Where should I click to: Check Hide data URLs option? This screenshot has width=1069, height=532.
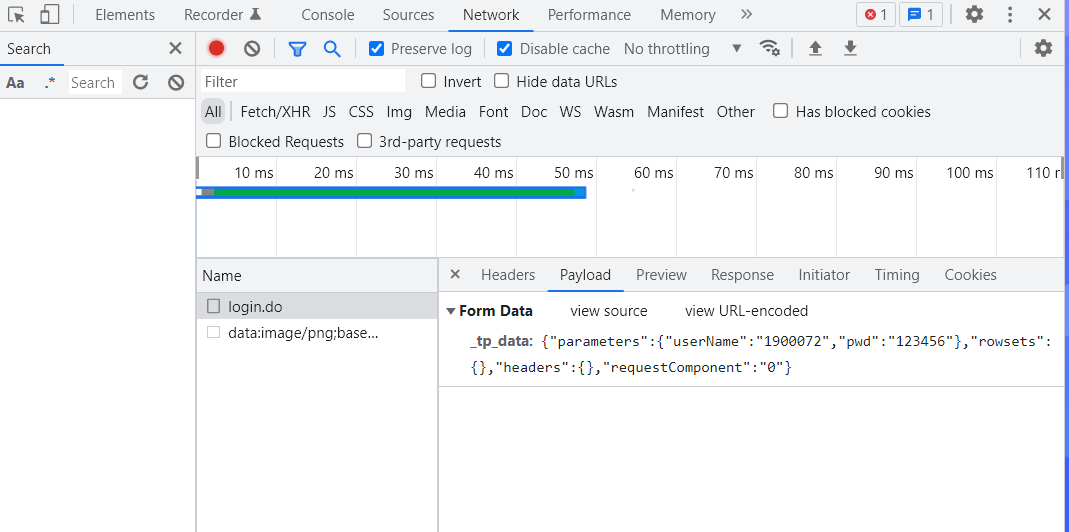point(502,81)
